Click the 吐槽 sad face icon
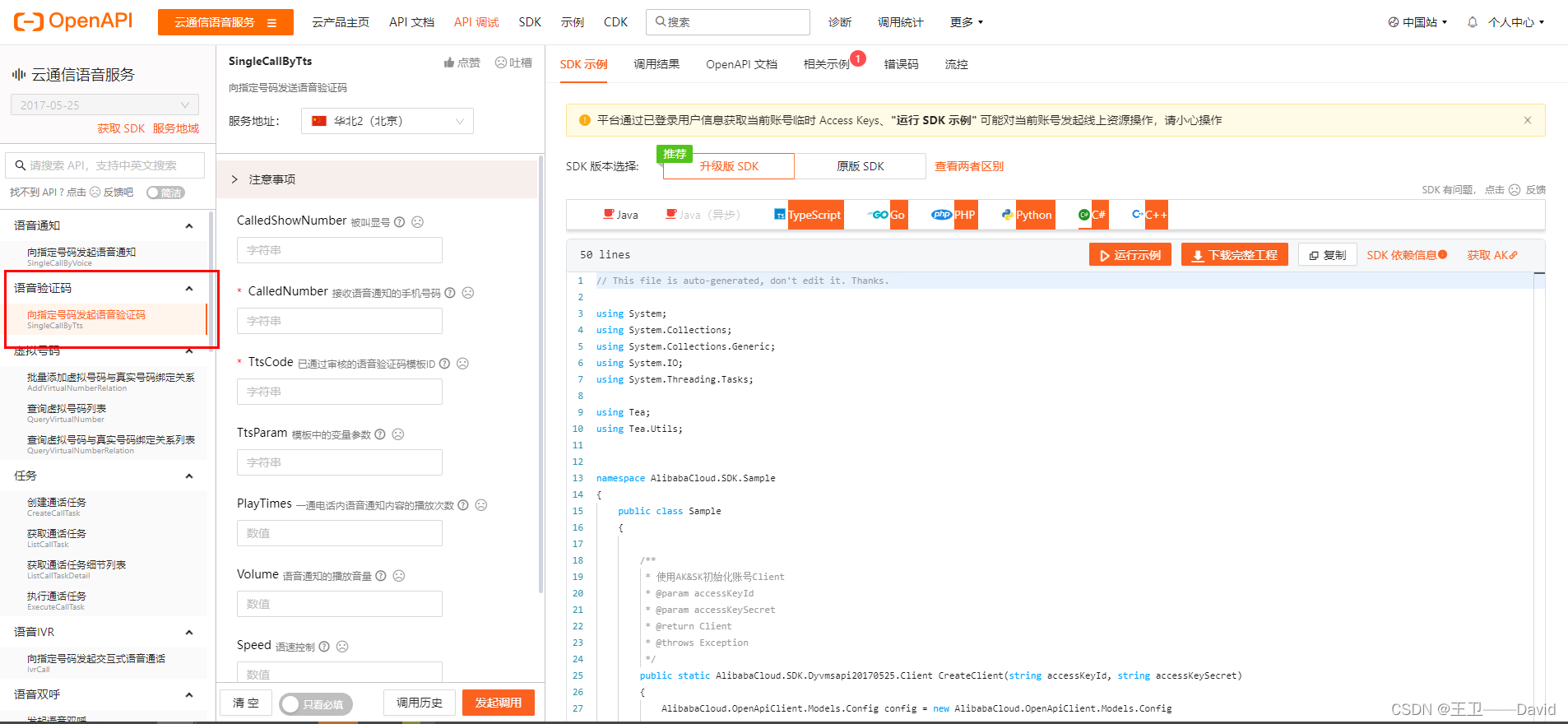1568x724 pixels. [x=500, y=63]
